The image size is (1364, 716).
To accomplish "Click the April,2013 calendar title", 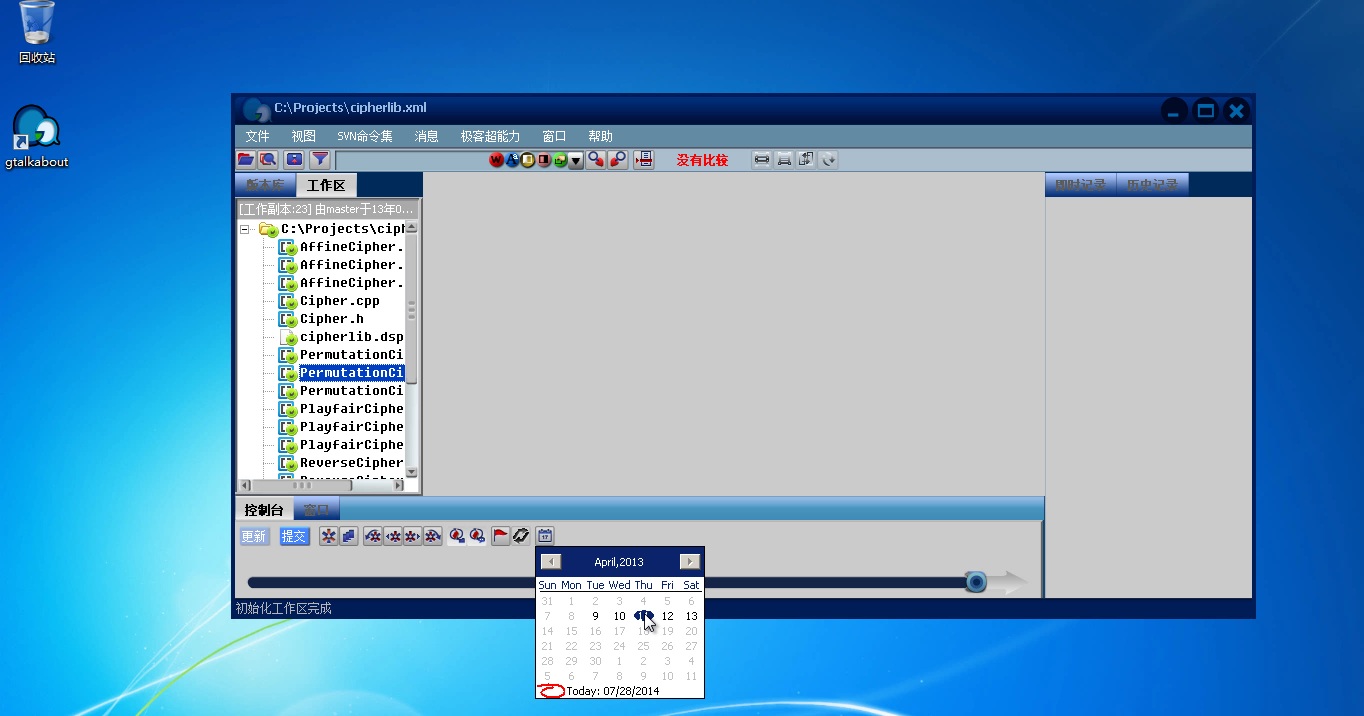I will click(x=619, y=562).
